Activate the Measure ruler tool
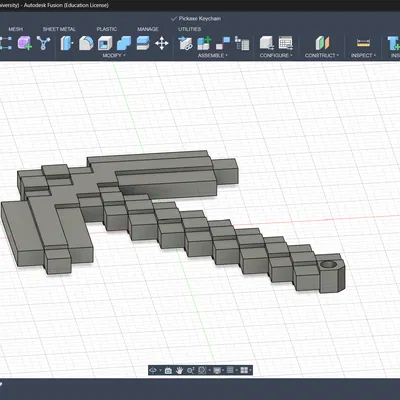Image resolution: width=400 pixels, height=400 pixels. tap(363, 43)
